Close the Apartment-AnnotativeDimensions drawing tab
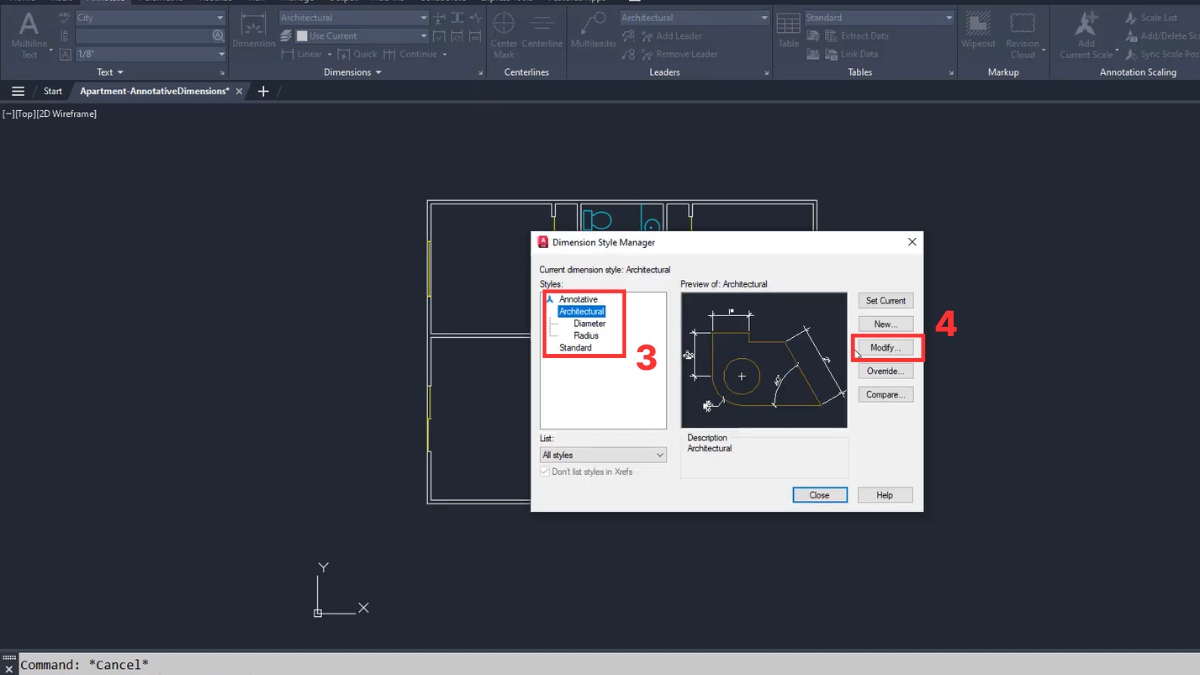1200x675 pixels. click(x=239, y=91)
